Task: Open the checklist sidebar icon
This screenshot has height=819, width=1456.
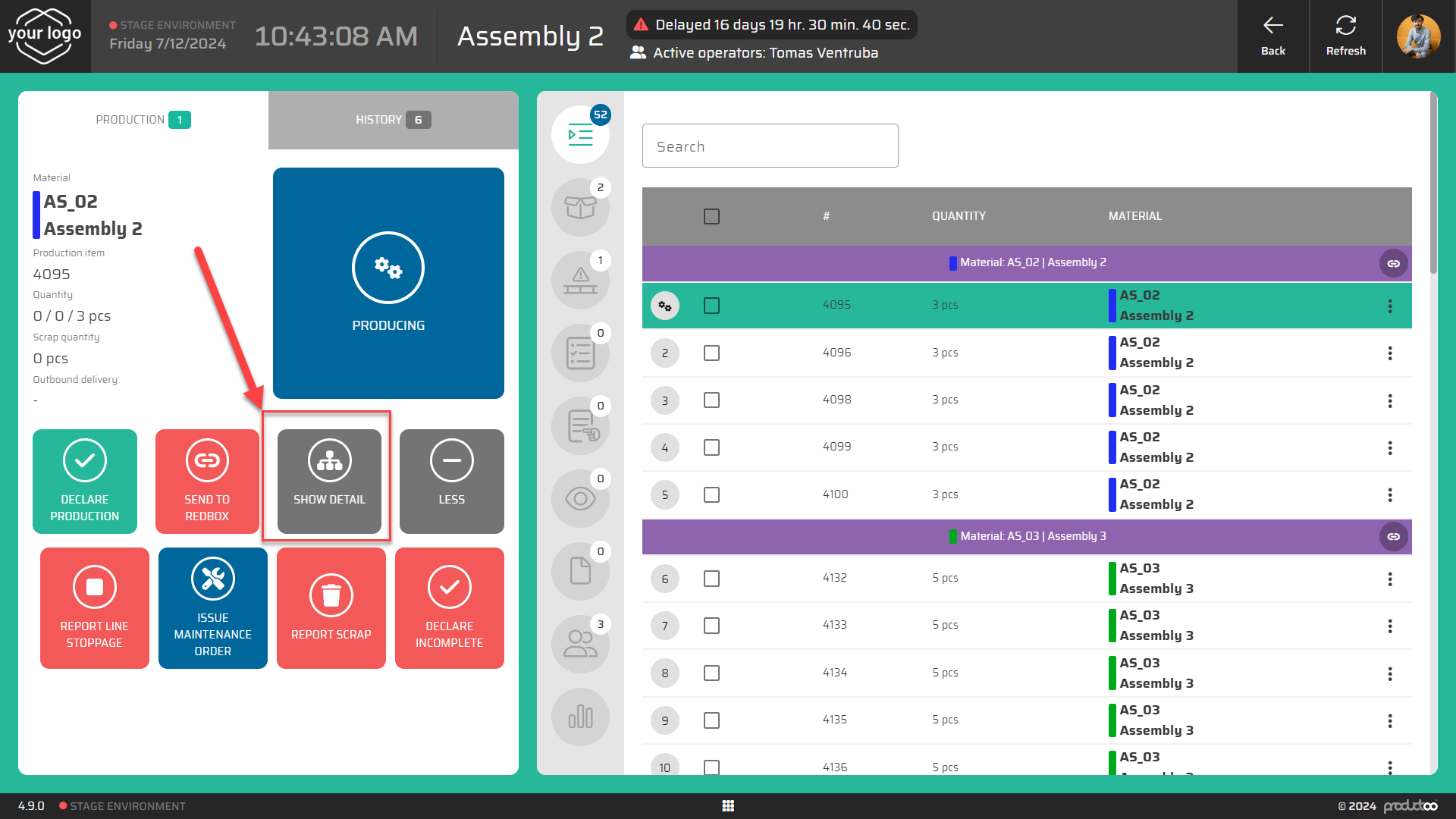Action: tap(580, 353)
